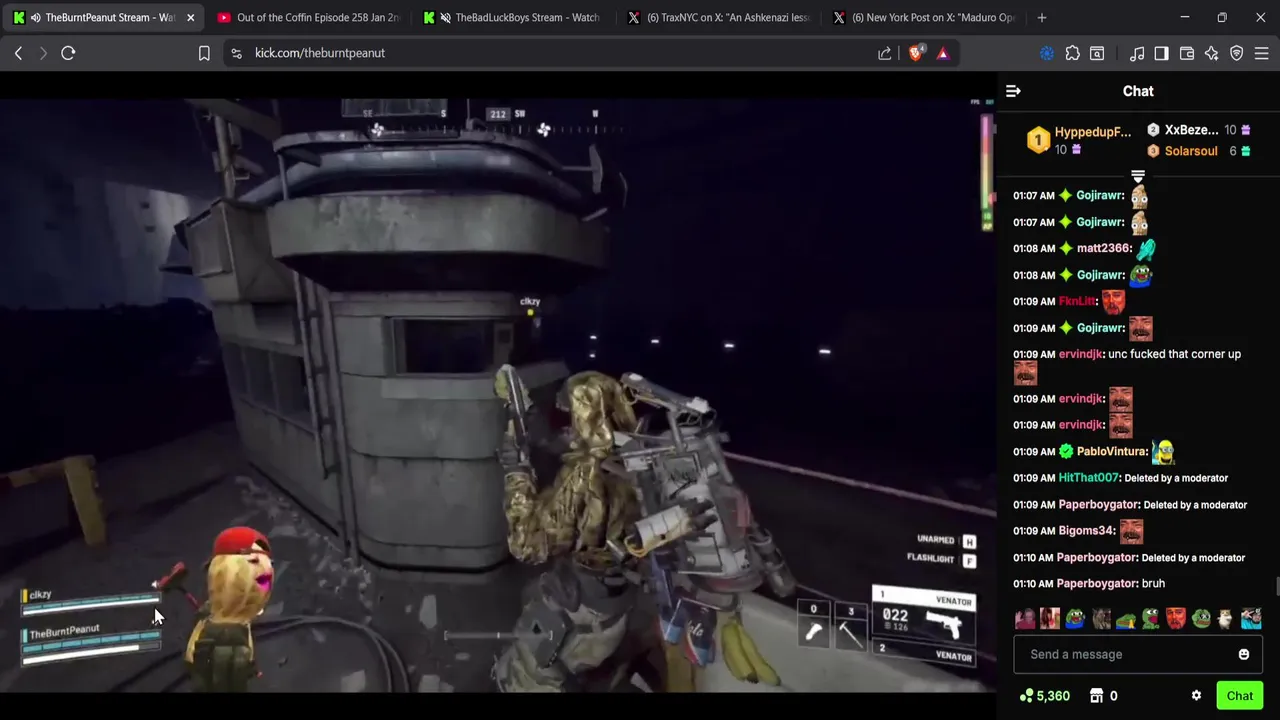Viewport: 1280px width, 720px height.
Task: Open the Extensions puzzle piece menu
Action: click(x=1073, y=53)
